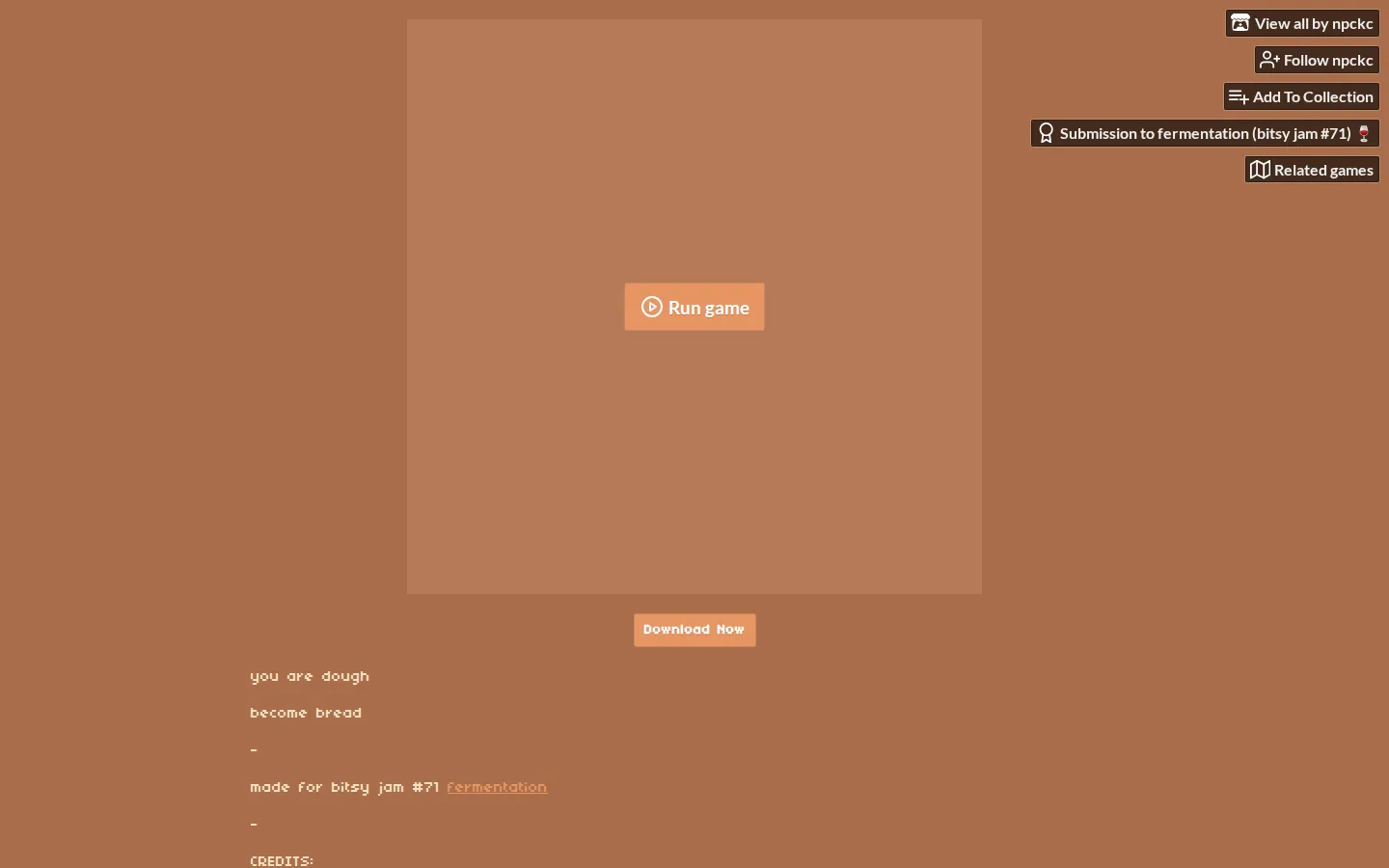Click the Run game button

pyautogui.click(x=694, y=307)
